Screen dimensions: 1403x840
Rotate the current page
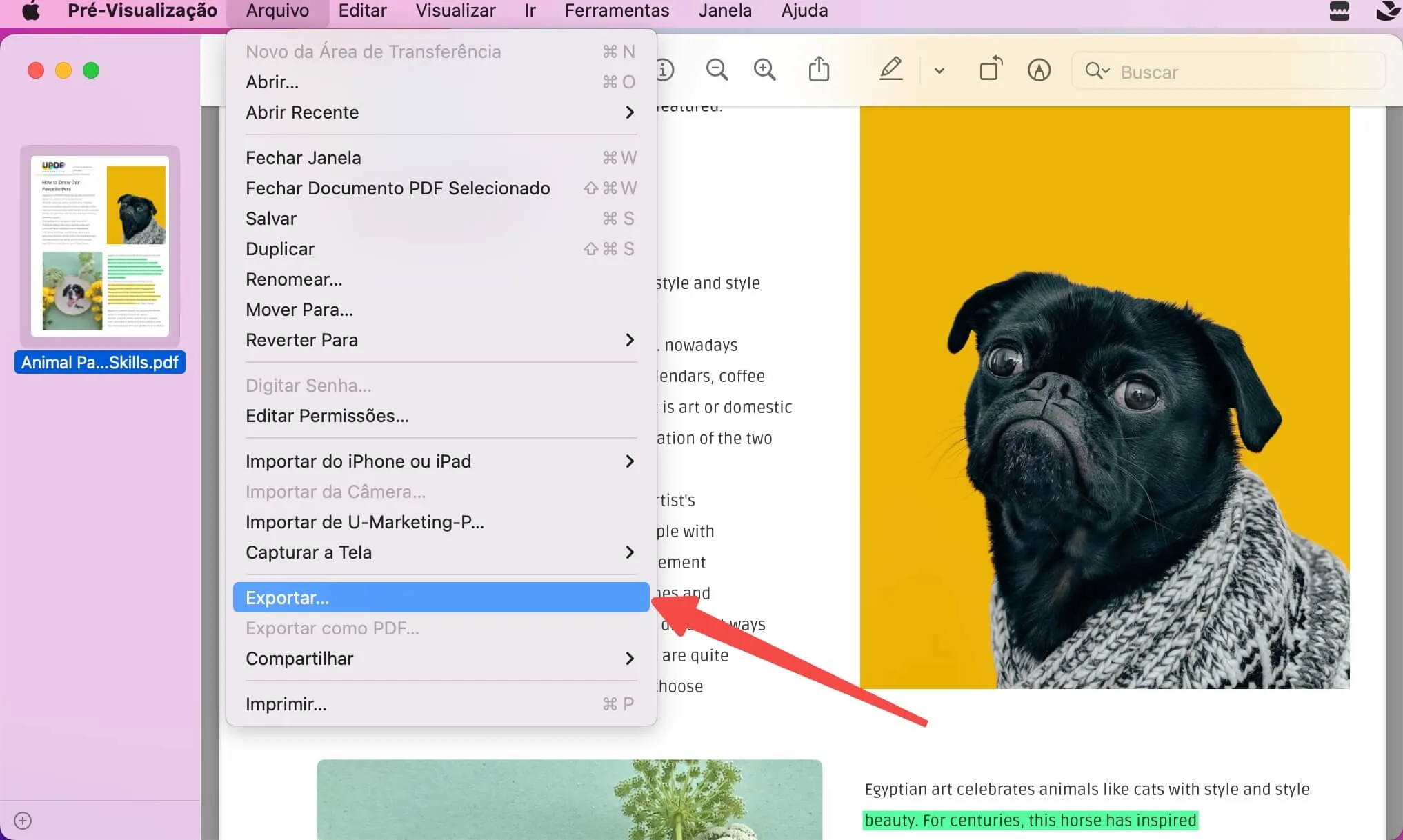point(990,69)
